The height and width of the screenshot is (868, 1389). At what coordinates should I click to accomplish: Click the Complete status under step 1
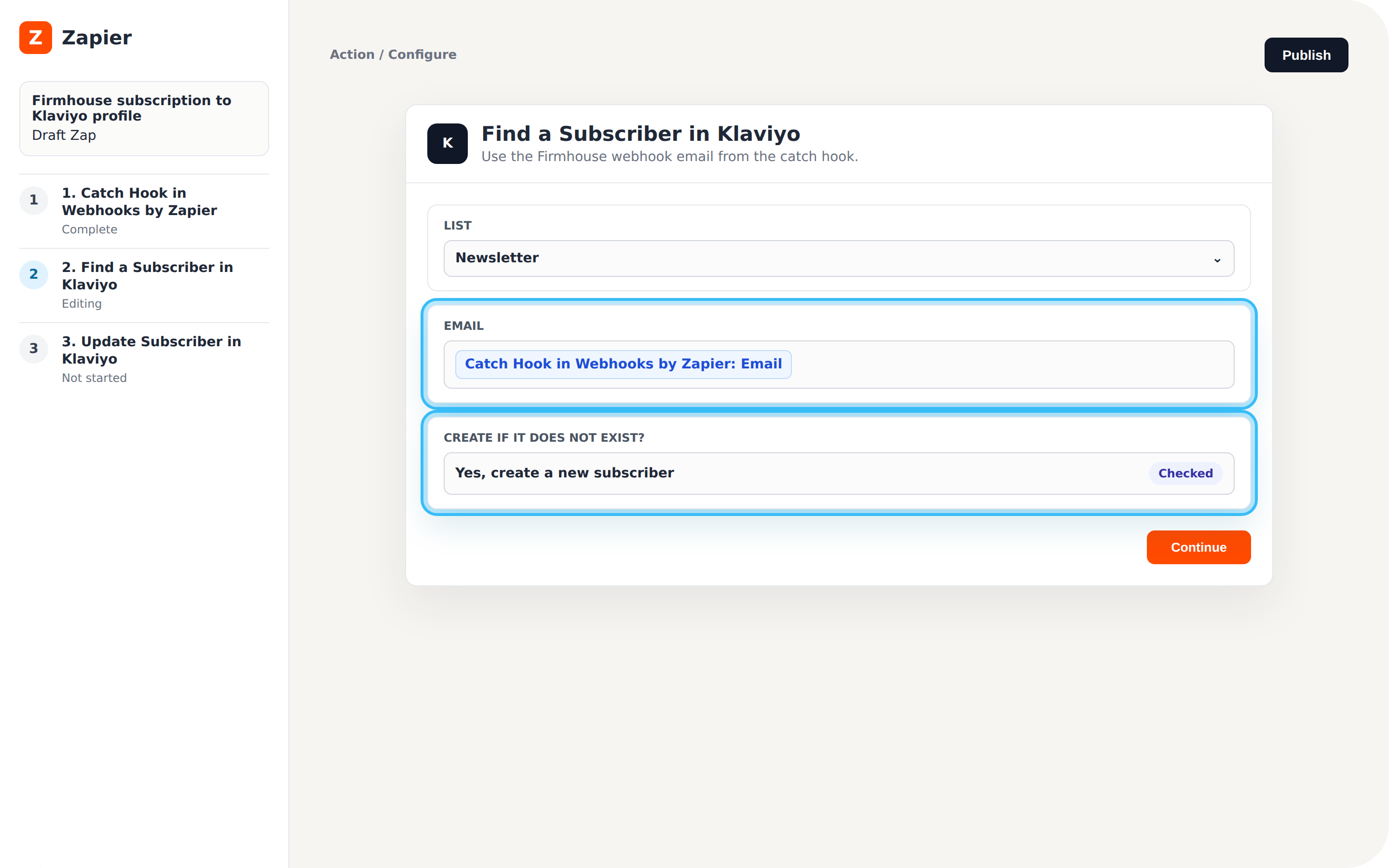click(x=90, y=230)
